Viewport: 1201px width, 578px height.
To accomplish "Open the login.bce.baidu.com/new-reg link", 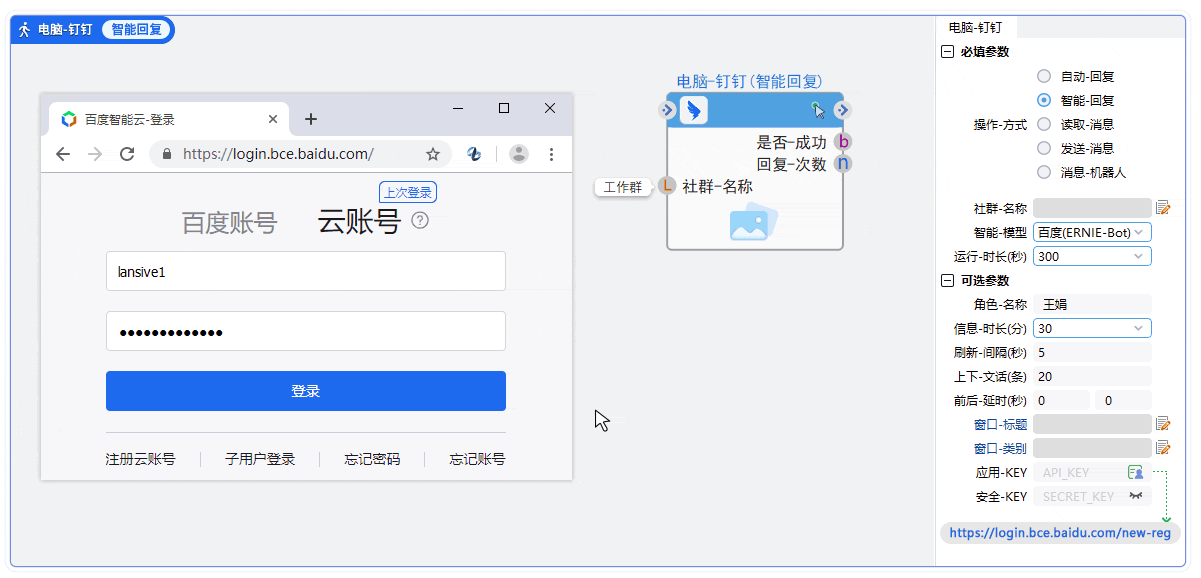I will click(x=1059, y=533).
